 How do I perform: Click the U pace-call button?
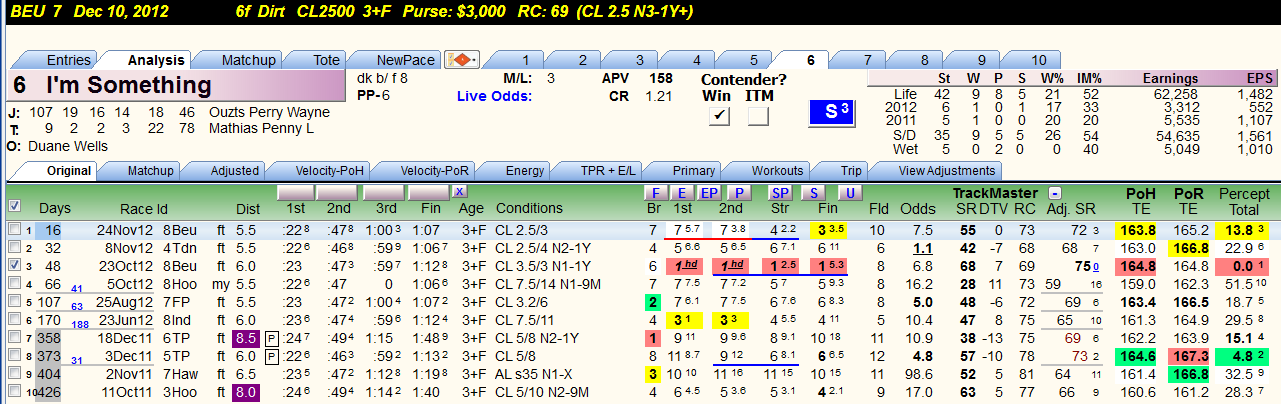click(849, 192)
